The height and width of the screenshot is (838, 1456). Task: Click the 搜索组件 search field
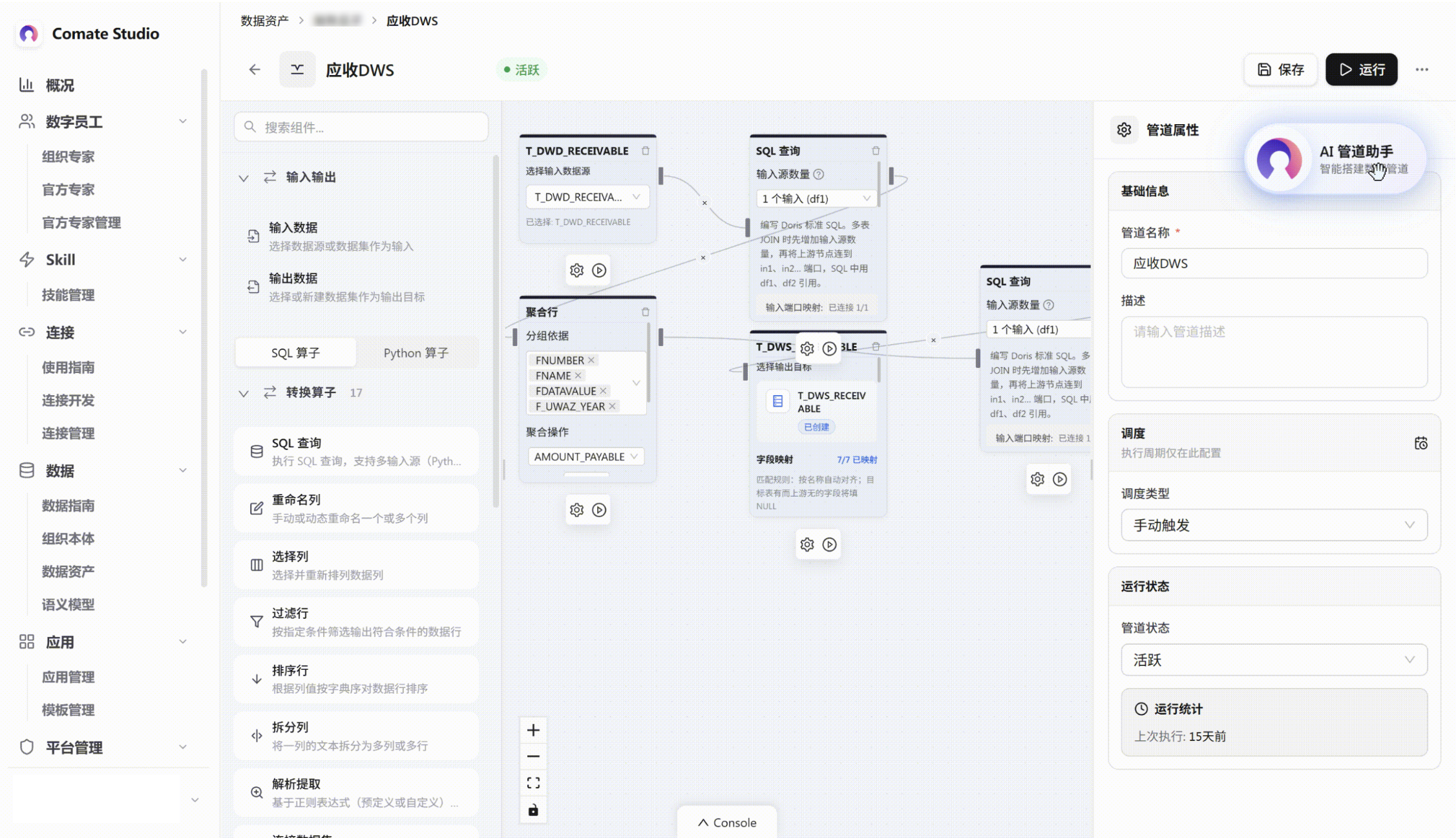(x=361, y=127)
